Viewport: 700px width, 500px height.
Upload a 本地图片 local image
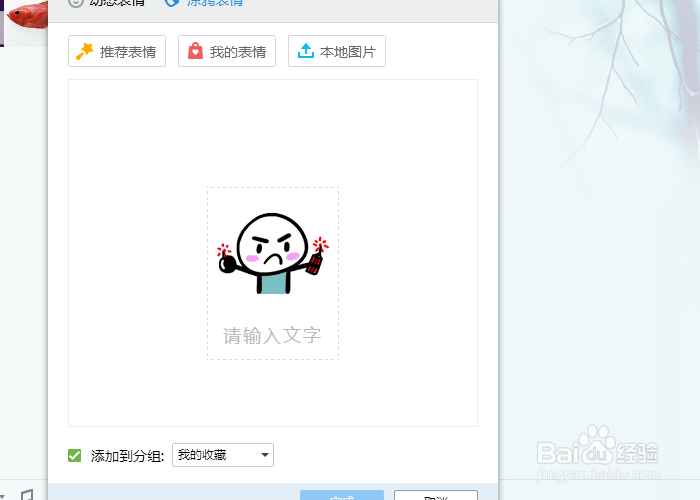[x=337, y=51]
